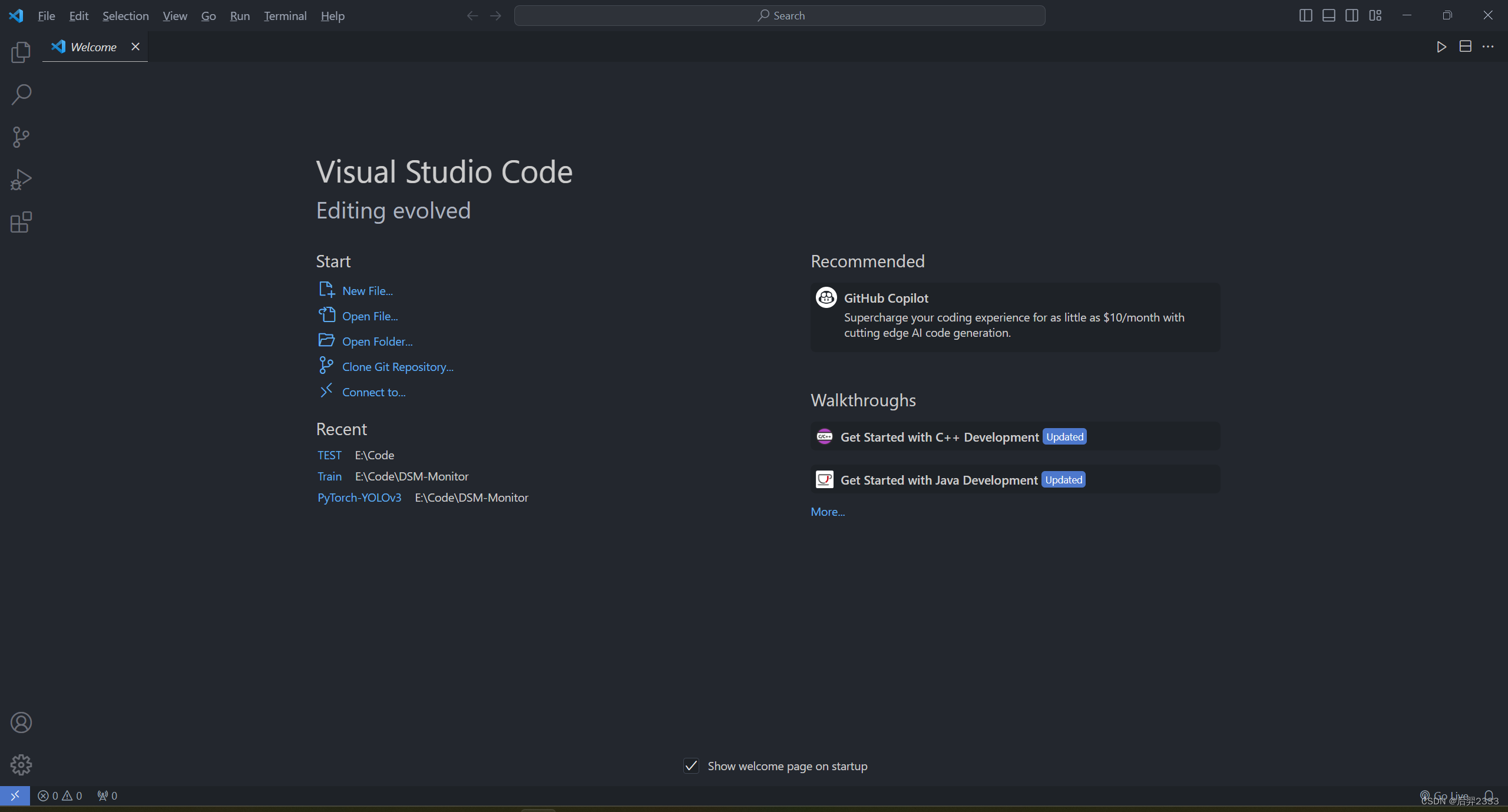This screenshot has height=812, width=1508.
Task: Click the Java walkthrough coffee cup icon
Action: pos(825,479)
